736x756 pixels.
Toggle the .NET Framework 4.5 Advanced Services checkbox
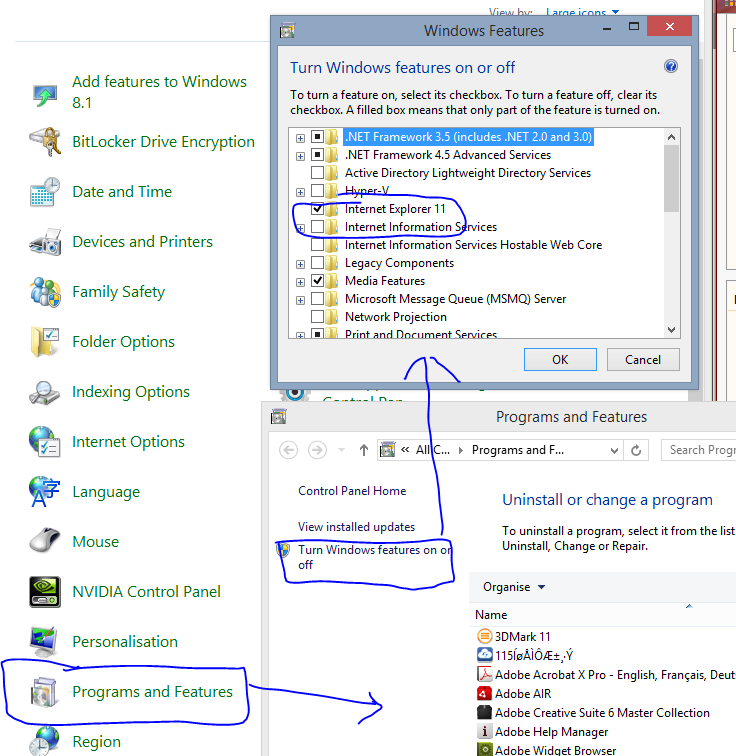(317, 155)
